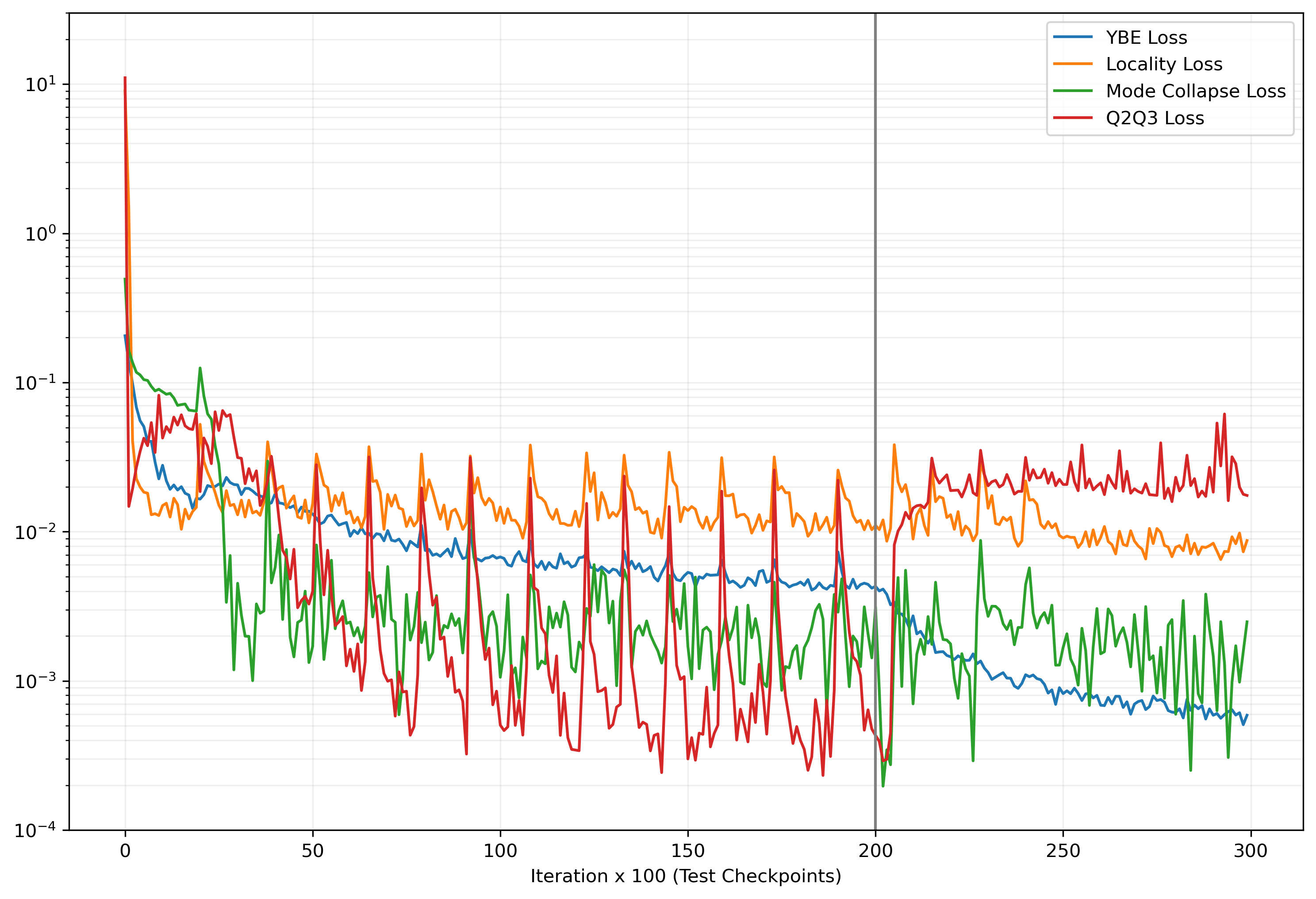
Task: Click the x-axis tick label 100
Action: click(500, 850)
